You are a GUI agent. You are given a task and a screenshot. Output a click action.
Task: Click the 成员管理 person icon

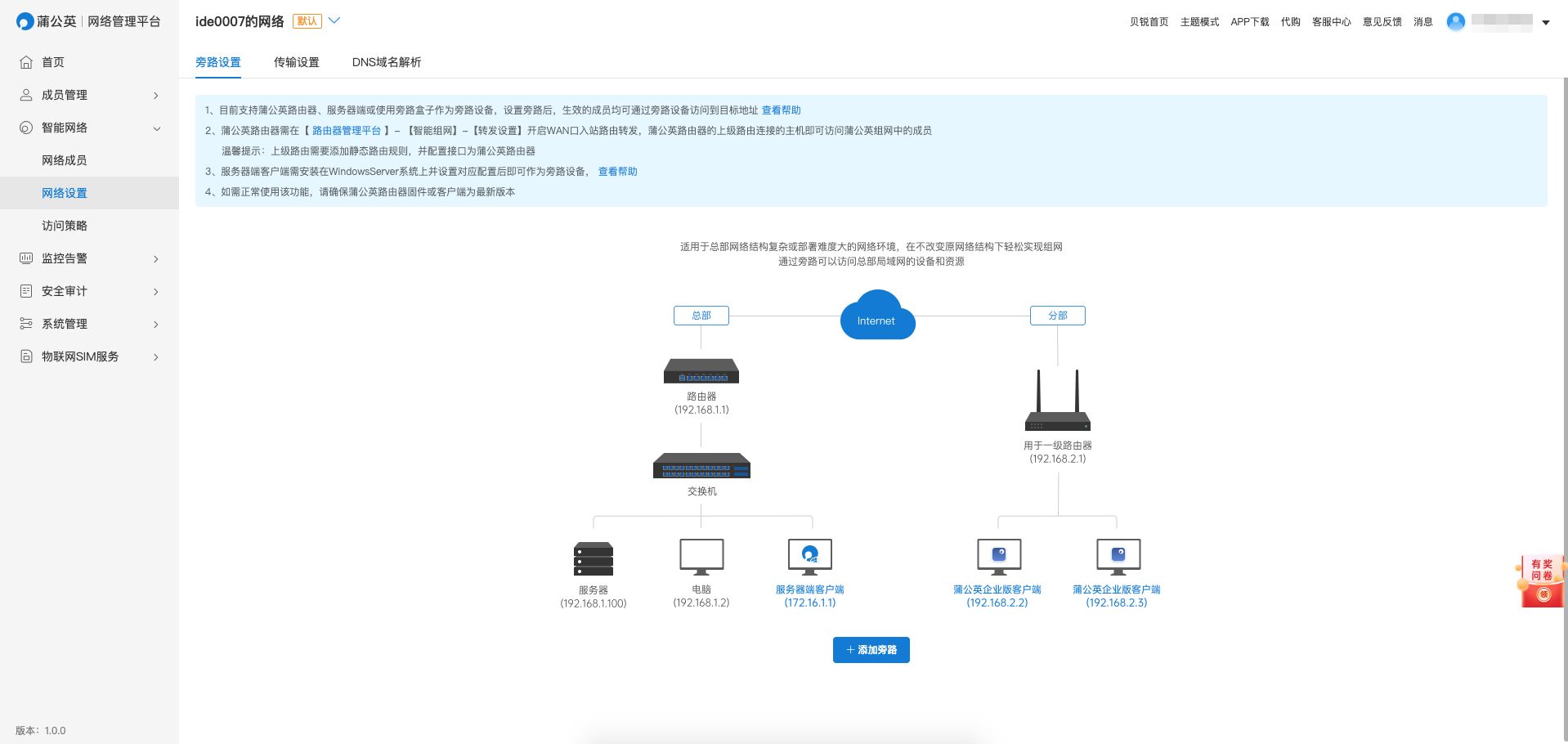tap(26, 95)
